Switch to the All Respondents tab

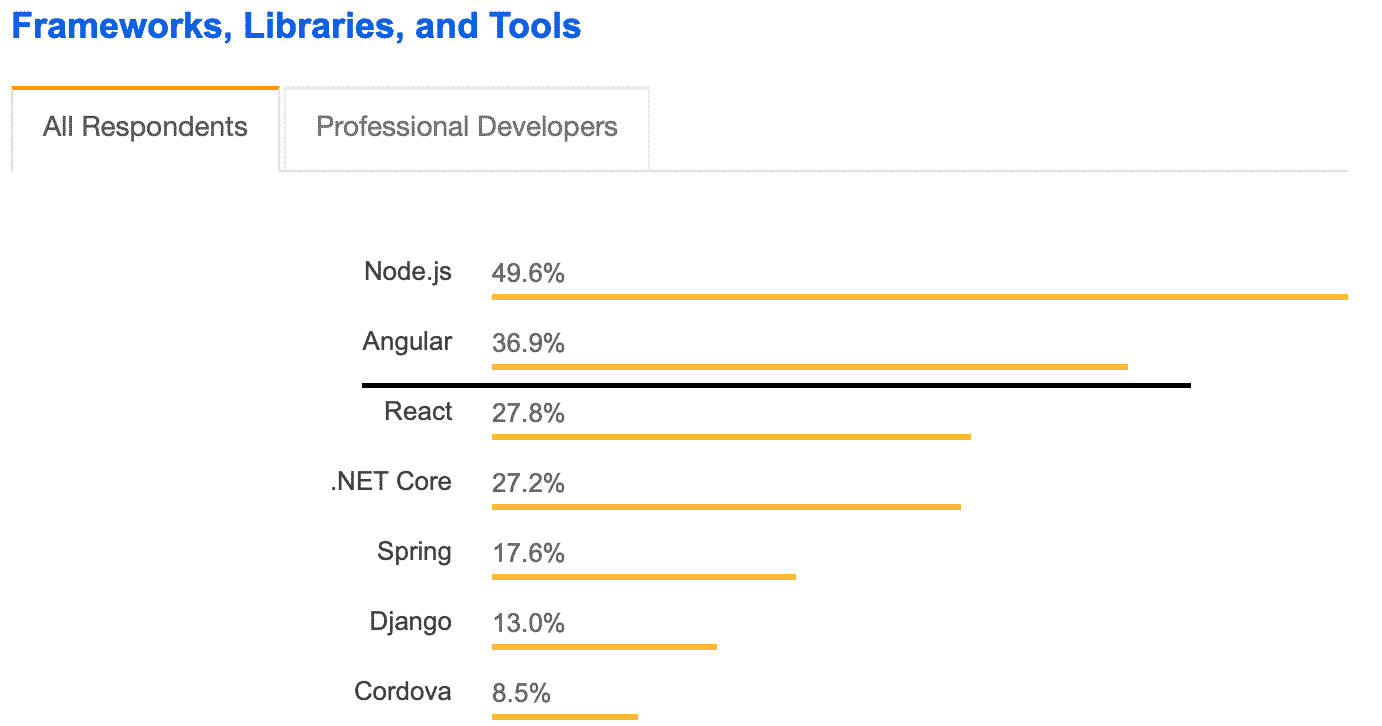point(145,128)
